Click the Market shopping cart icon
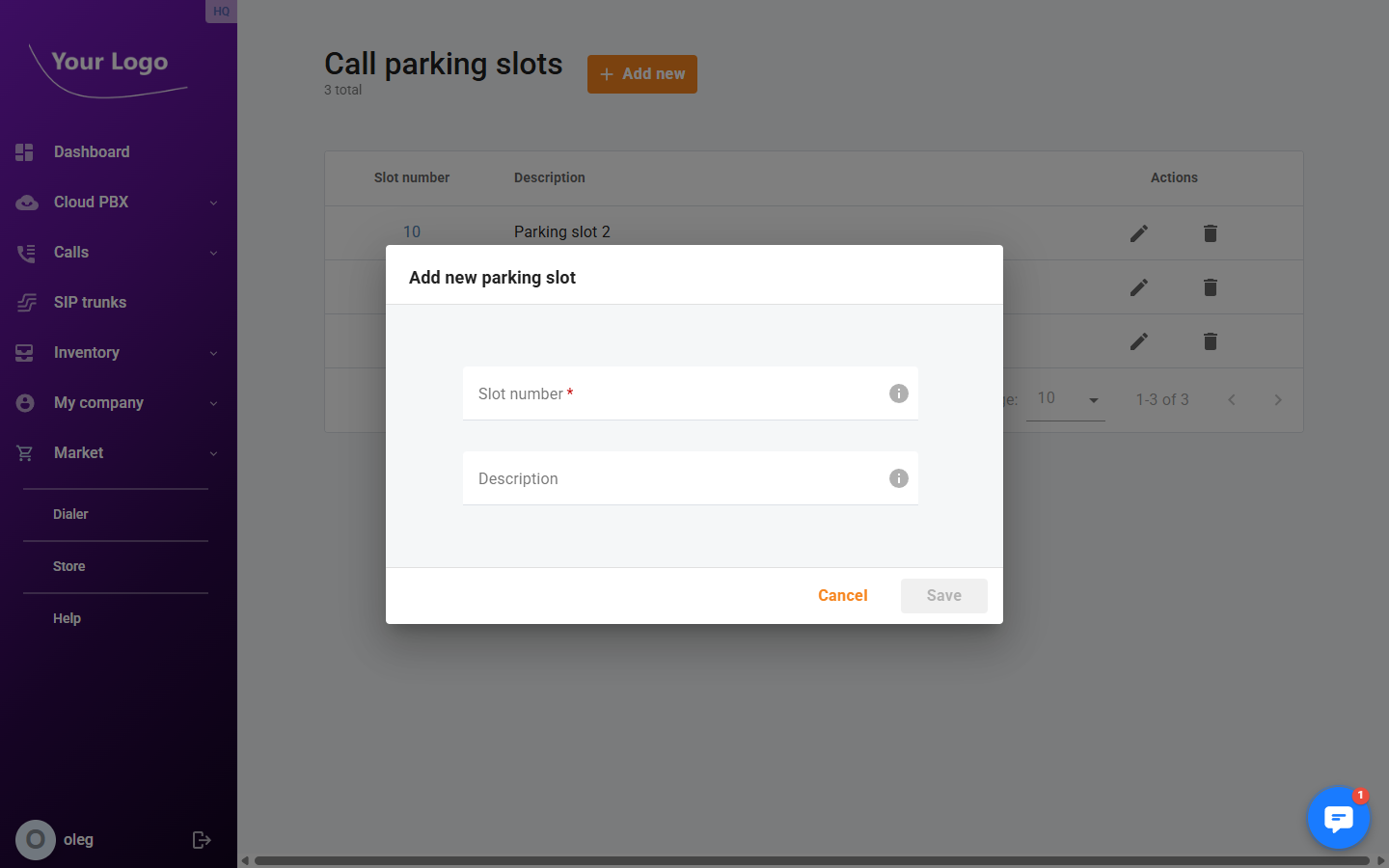This screenshot has width=1389, height=868. (24, 452)
